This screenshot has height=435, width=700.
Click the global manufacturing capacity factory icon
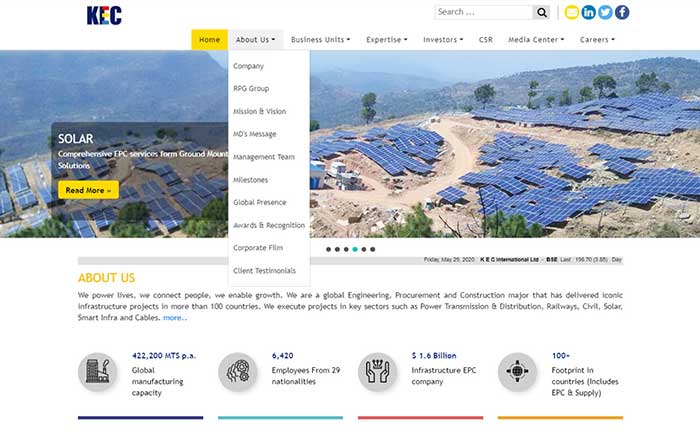click(98, 372)
